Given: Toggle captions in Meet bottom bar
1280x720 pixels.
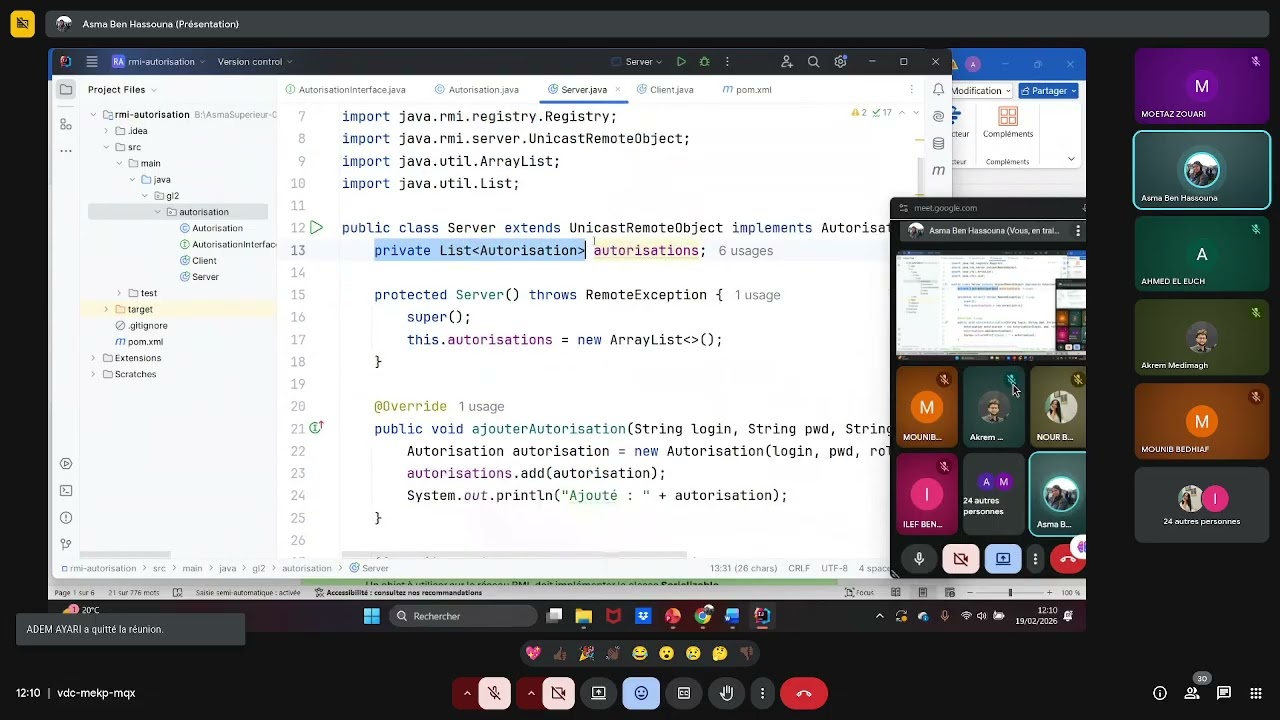Looking at the screenshot, I should [684, 693].
